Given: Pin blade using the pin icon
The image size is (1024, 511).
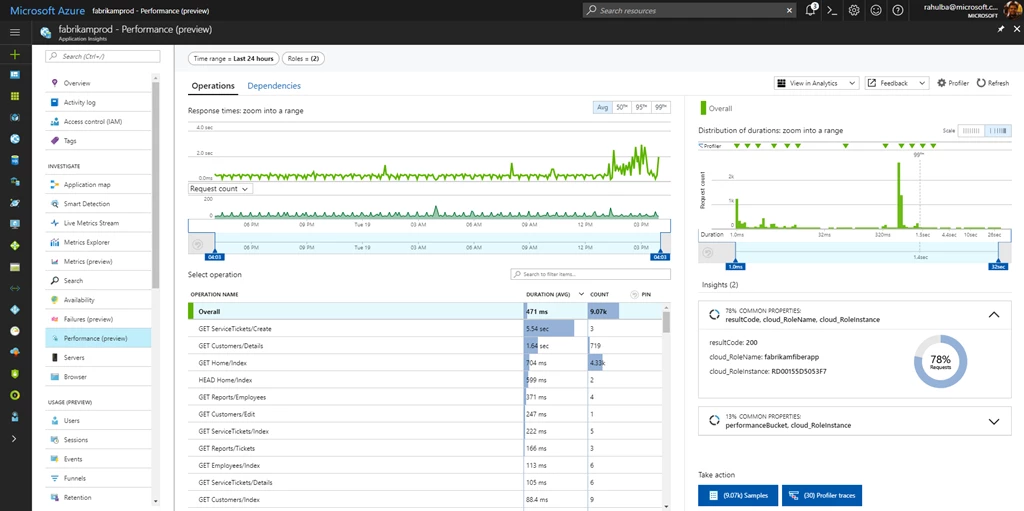Looking at the screenshot, I should pyautogui.click(x=1000, y=29).
